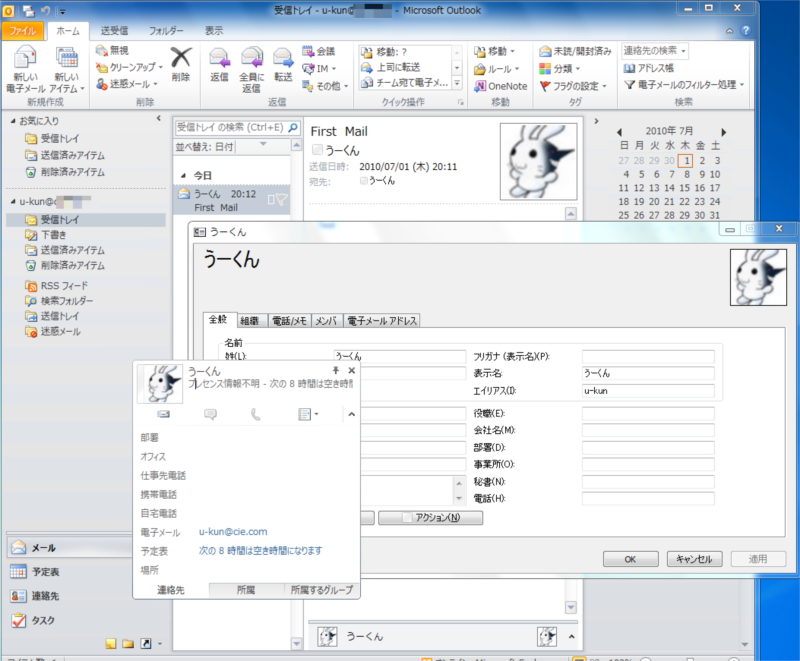This screenshot has height=661, width=800.
Task: Switch to the Send/Receive ribbon tab
Action: [x=114, y=31]
